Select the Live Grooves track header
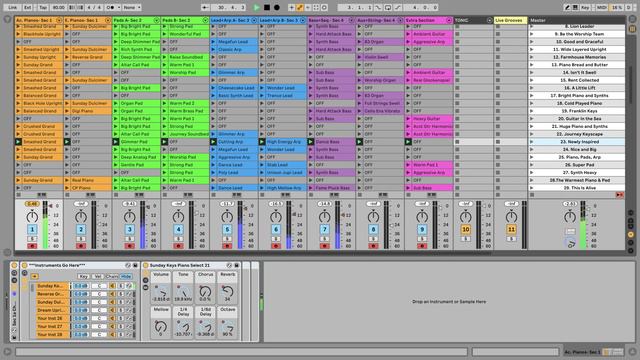 pos(511,20)
